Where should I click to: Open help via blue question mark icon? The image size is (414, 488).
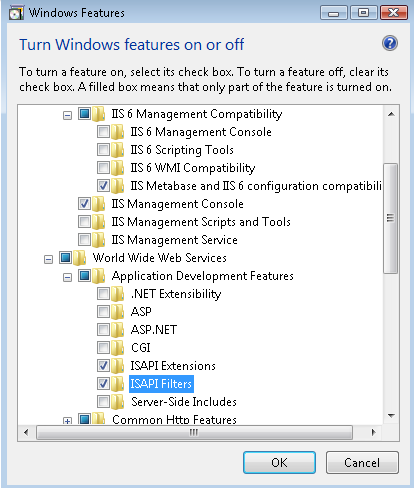[390, 43]
